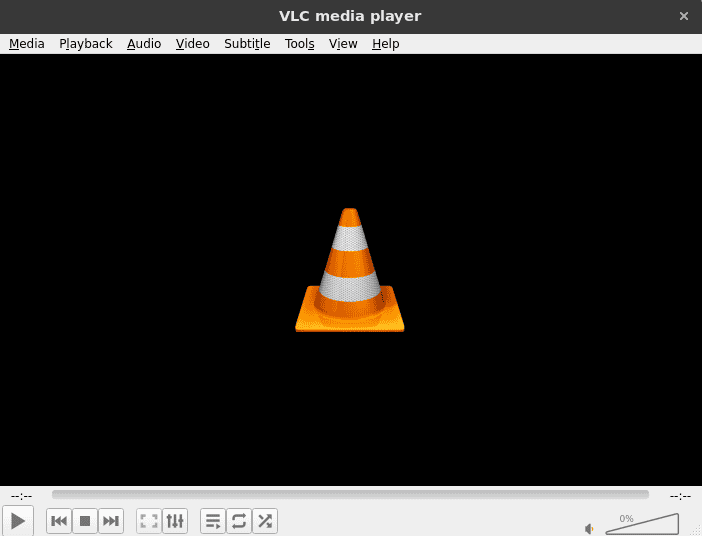Open the Audio menu
Screen dimensions: 702x536
pos(144,44)
